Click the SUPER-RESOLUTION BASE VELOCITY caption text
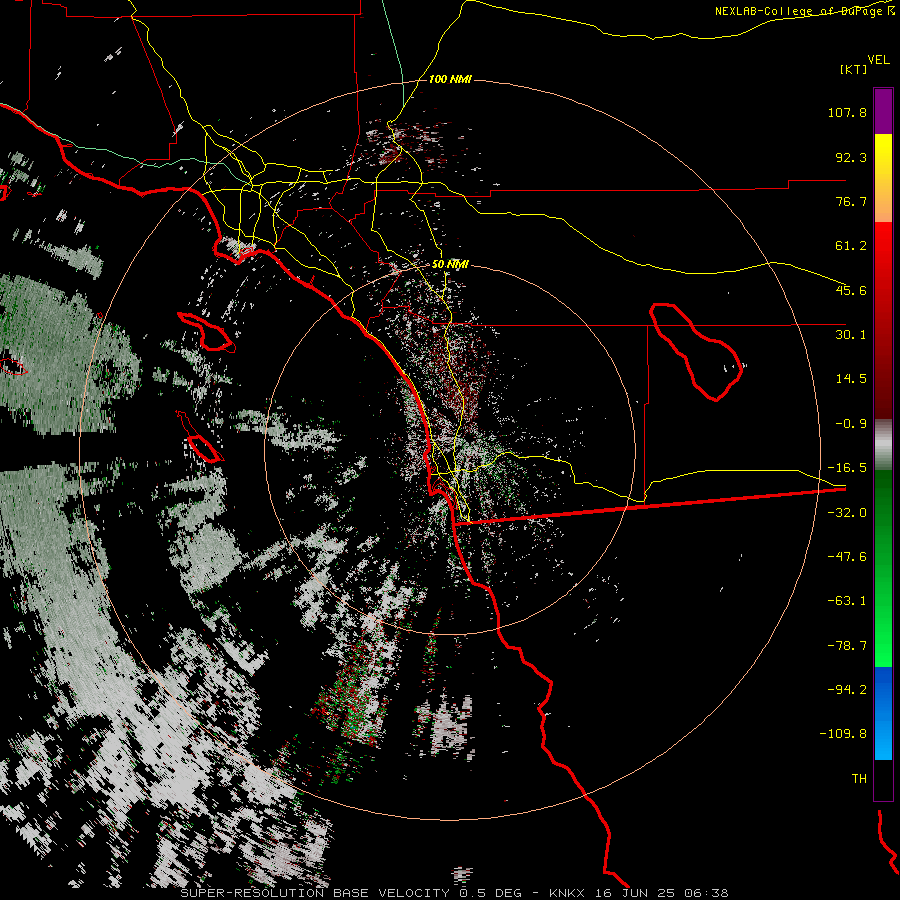 [x=317, y=893]
